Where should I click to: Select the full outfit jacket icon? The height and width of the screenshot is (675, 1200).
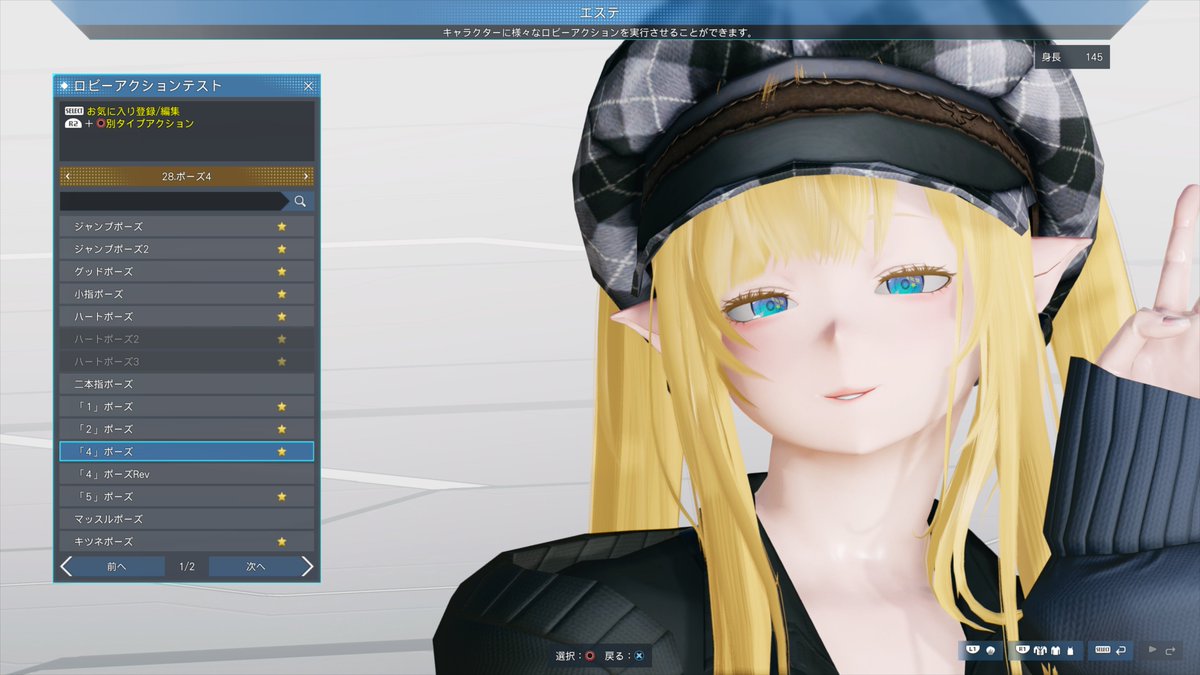(x=1040, y=650)
